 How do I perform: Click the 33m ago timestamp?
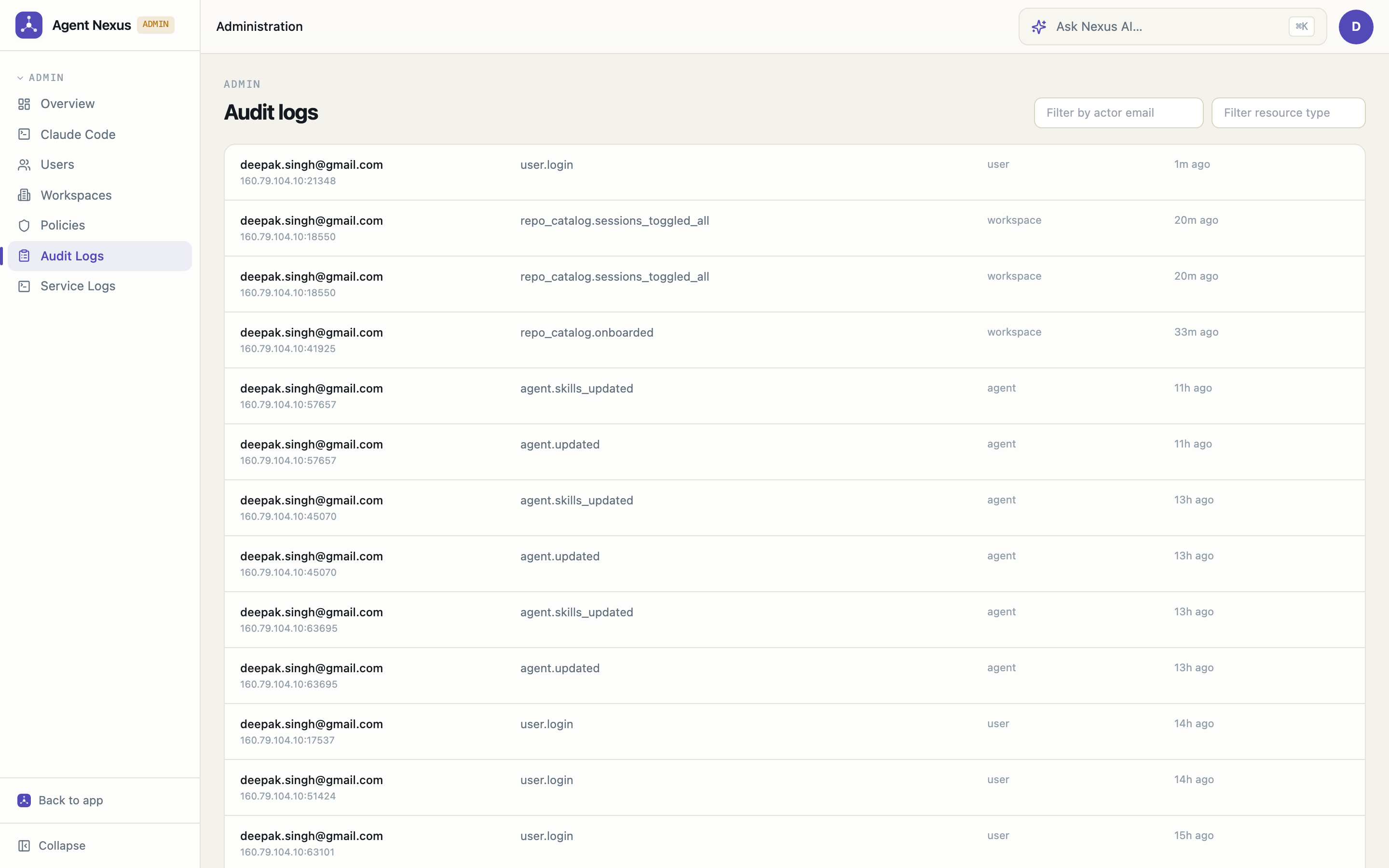1196,332
